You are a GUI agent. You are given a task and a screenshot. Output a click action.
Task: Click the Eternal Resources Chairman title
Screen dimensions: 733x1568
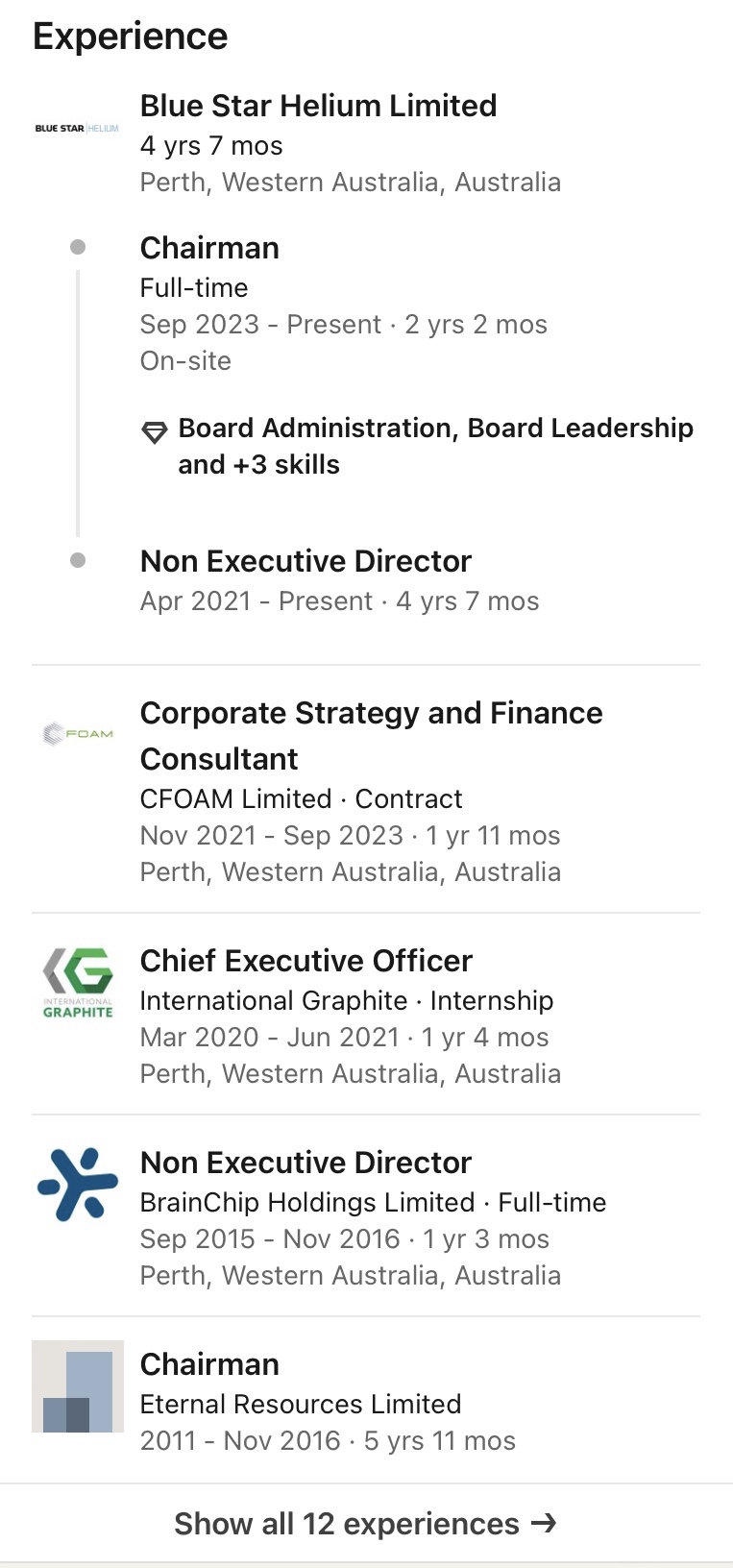tap(209, 1364)
